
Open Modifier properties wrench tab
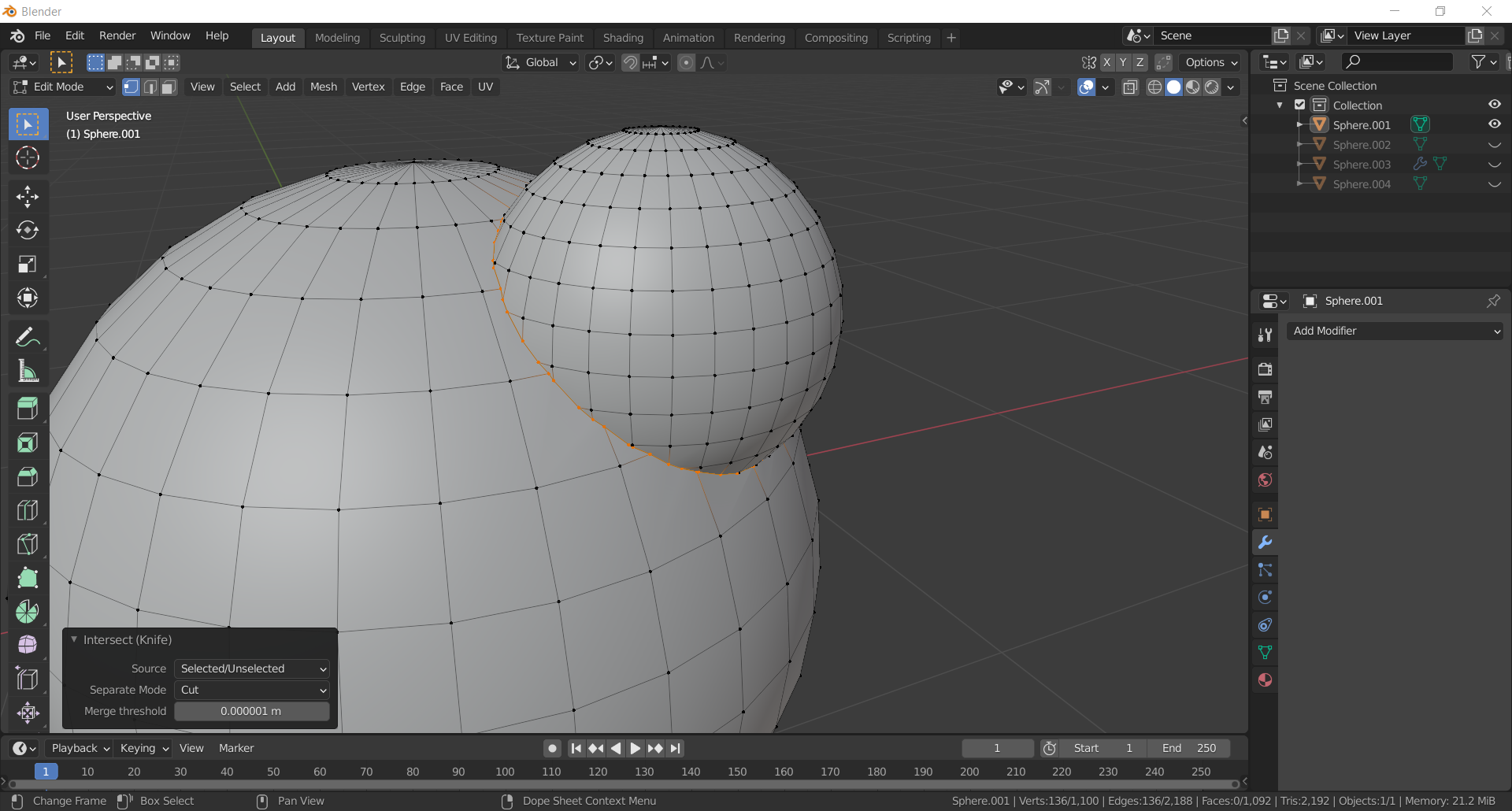pos(1266,543)
